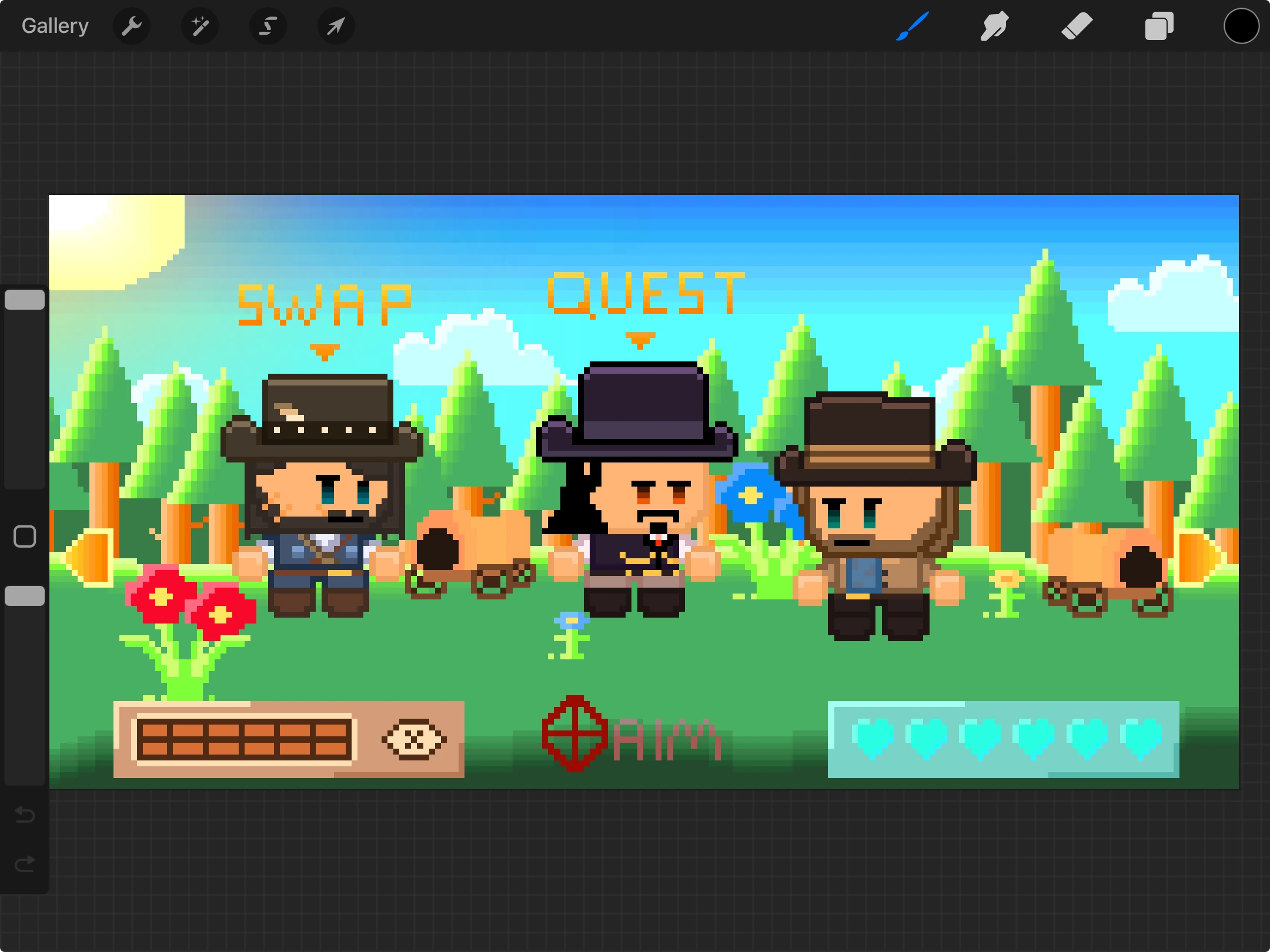This screenshot has height=952, width=1270.
Task: Click the brush opacity slider handle
Action: point(25,596)
